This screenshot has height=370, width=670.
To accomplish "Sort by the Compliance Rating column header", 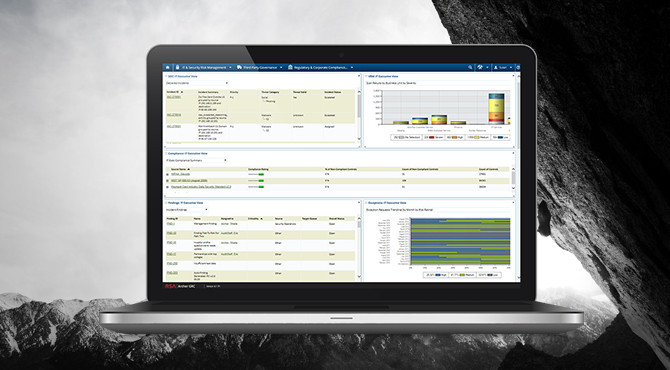I will pyautogui.click(x=258, y=169).
